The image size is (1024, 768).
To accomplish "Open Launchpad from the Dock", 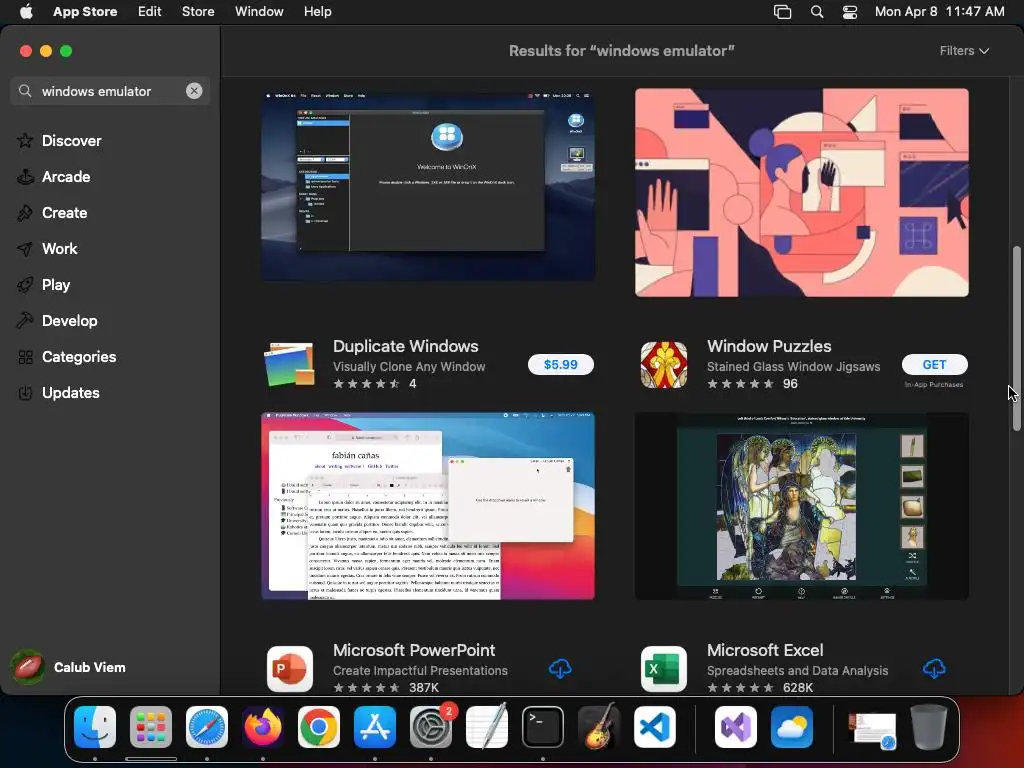I will point(151,727).
